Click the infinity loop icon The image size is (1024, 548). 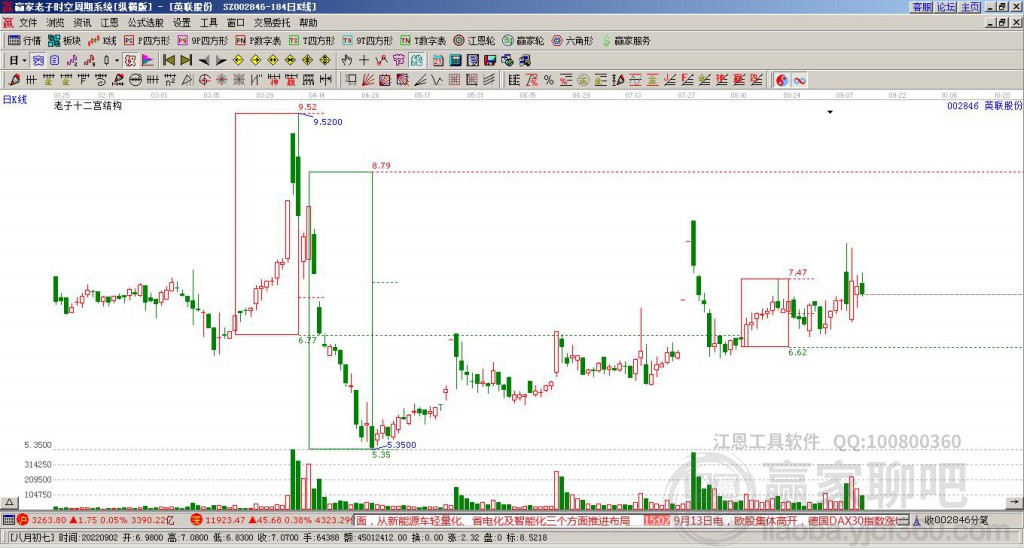point(799,80)
